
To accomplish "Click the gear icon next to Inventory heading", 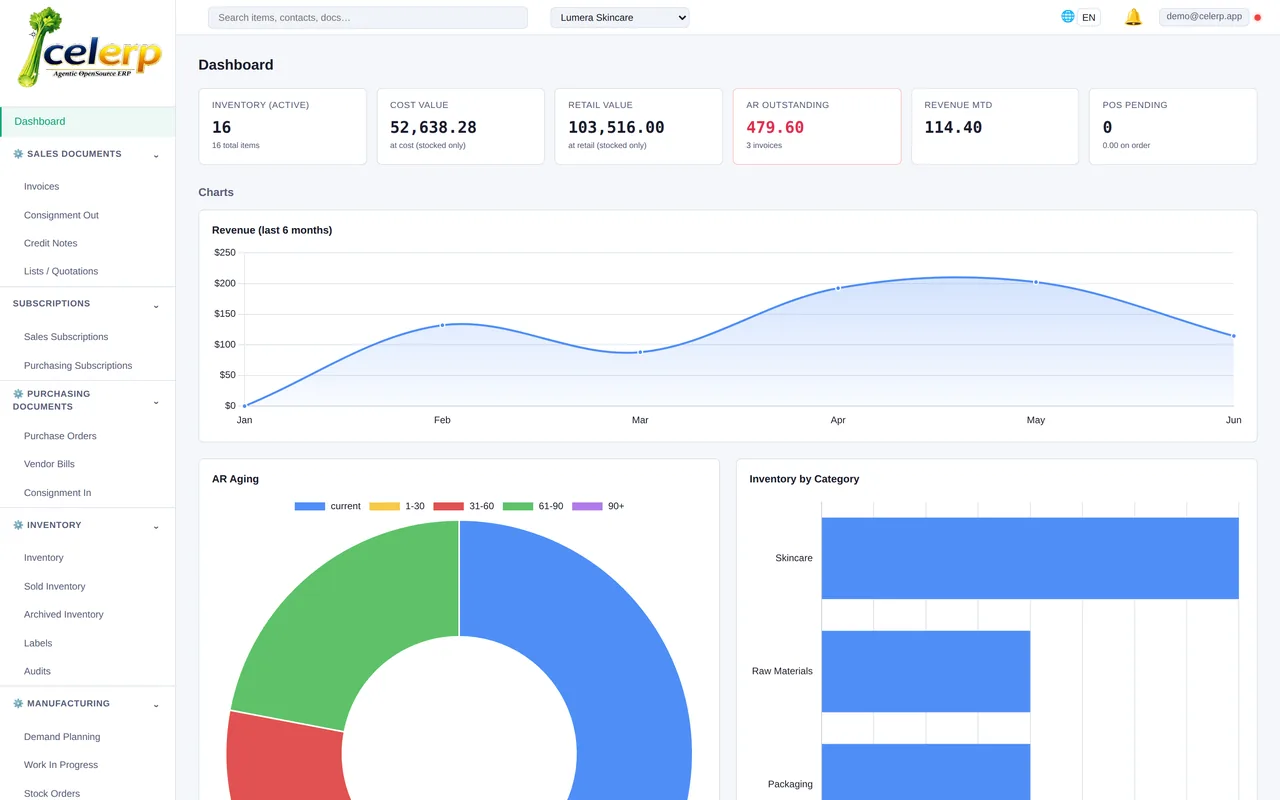I will tap(18, 525).
